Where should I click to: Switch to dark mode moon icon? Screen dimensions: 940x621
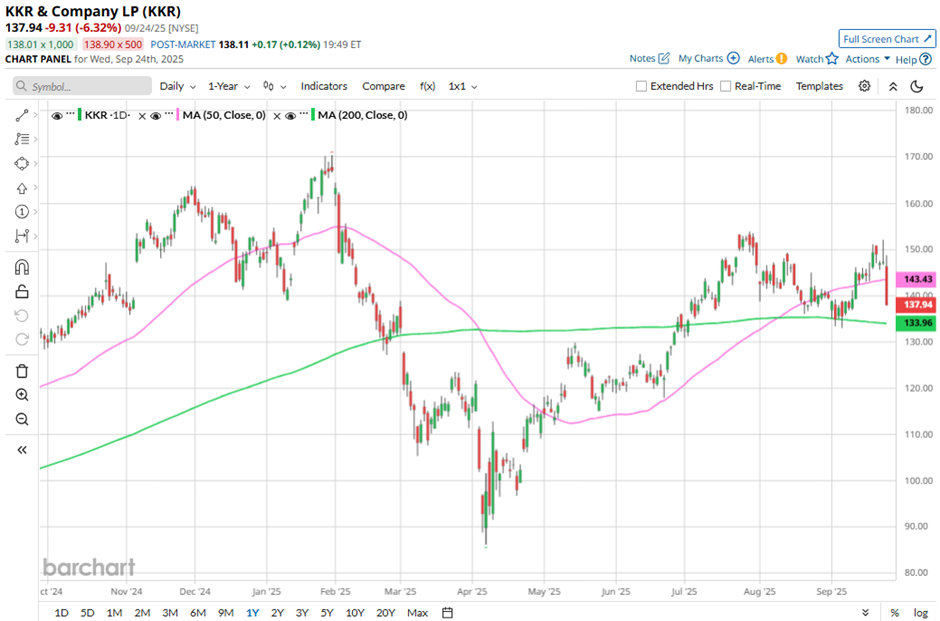click(x=916, y=86)
